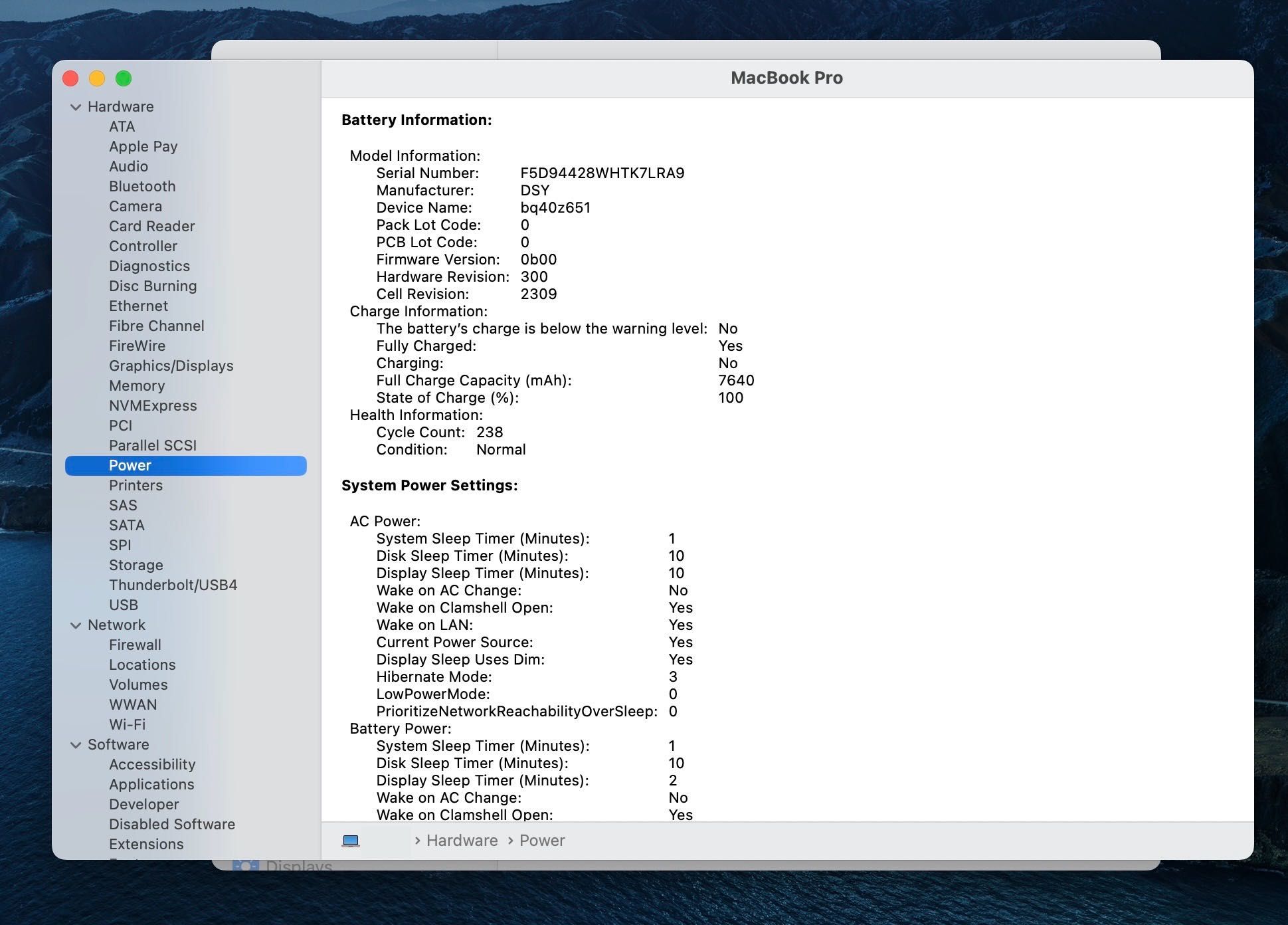This screenshot has width=1288, height=925.
Task: Select USB in the sidebar
Action: 124,605
